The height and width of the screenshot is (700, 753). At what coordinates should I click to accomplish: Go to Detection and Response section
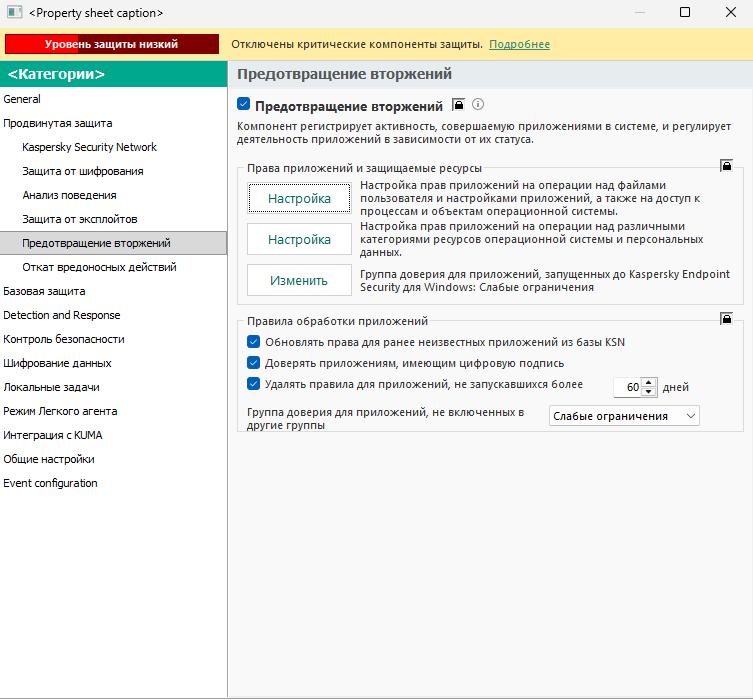point(61,315)
